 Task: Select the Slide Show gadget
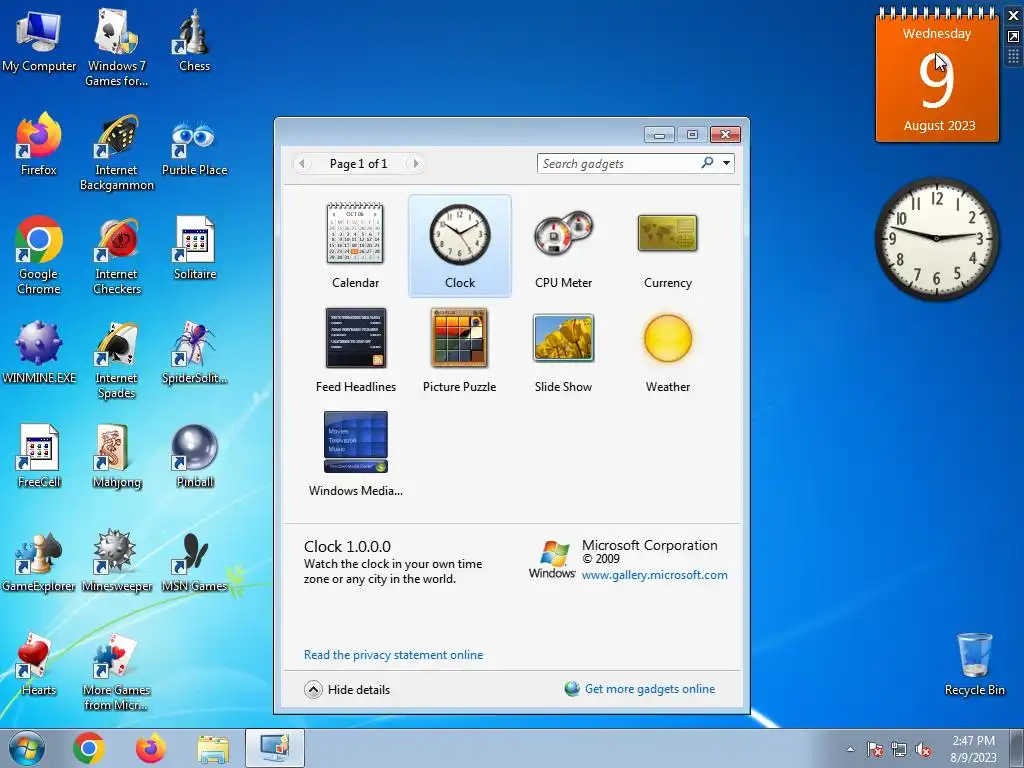pyautogui.click(x=564, y=350)
